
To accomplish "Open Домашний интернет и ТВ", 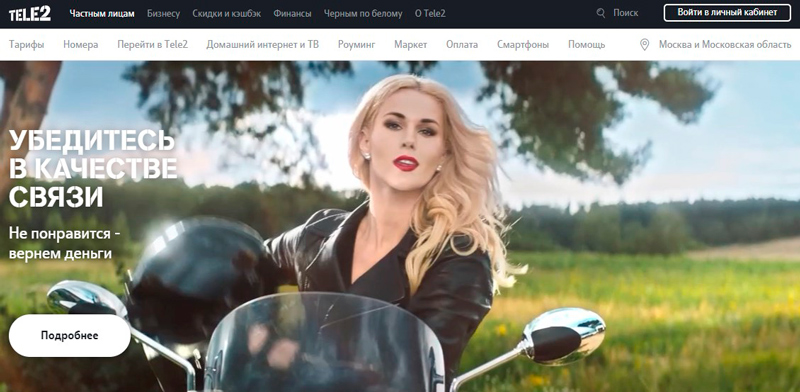I will pyautogui.click(x=263, y=45).
